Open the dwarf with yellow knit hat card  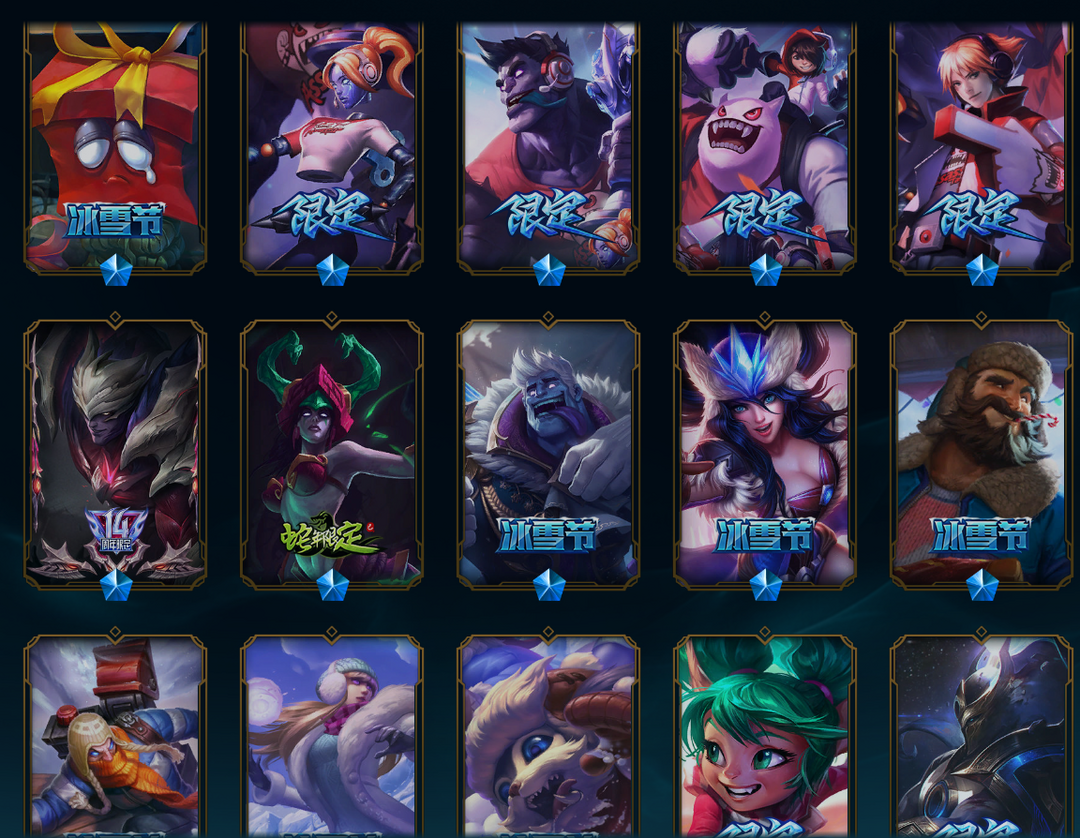click(115, 735)
